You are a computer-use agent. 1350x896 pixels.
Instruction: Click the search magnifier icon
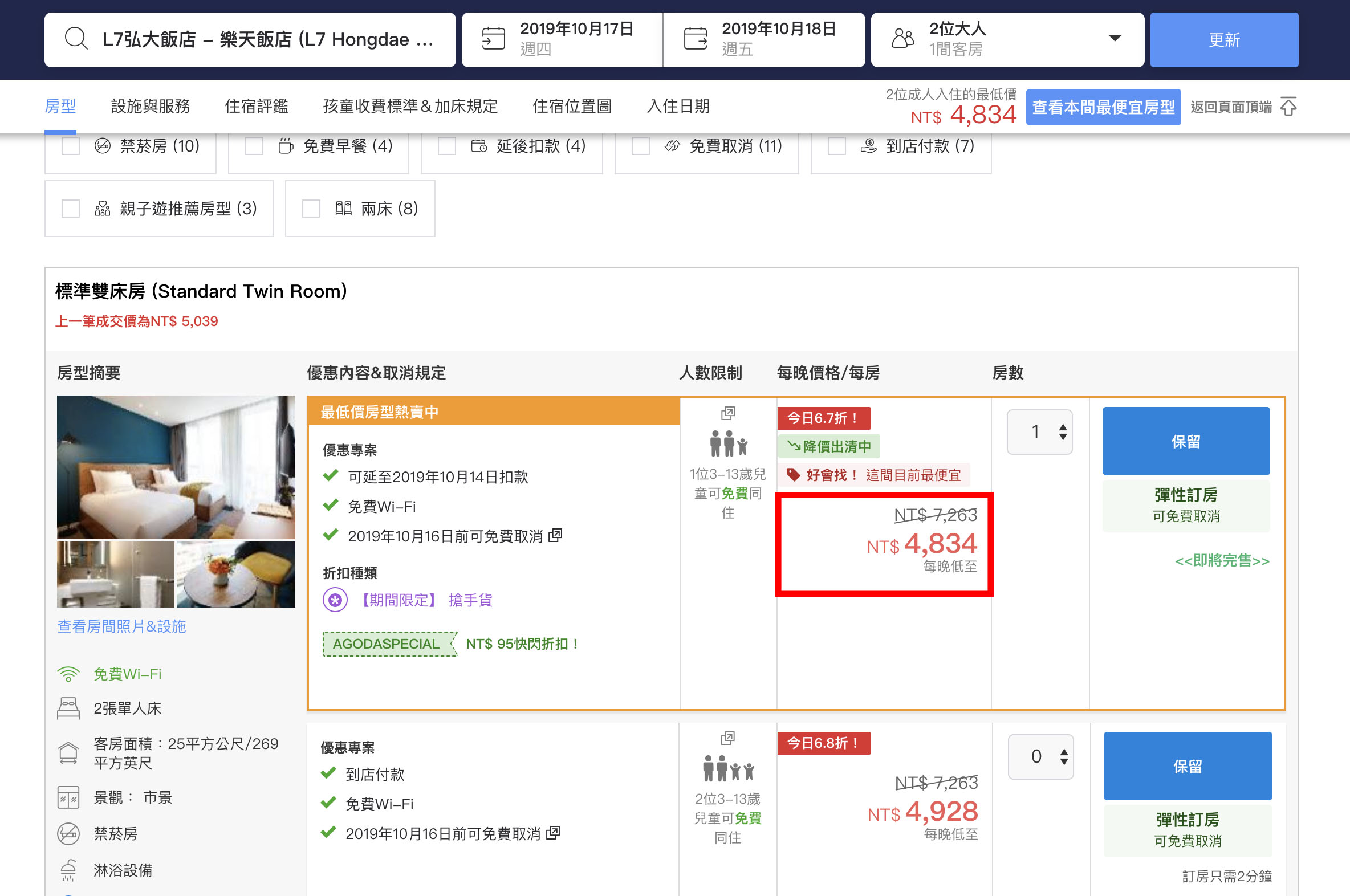click(x=75, y=39)
